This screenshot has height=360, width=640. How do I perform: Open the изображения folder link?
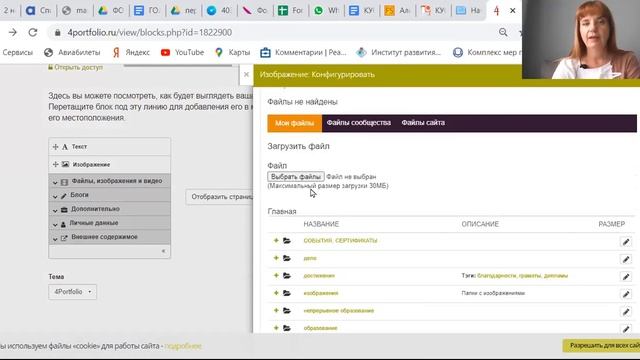pos(321,293)
